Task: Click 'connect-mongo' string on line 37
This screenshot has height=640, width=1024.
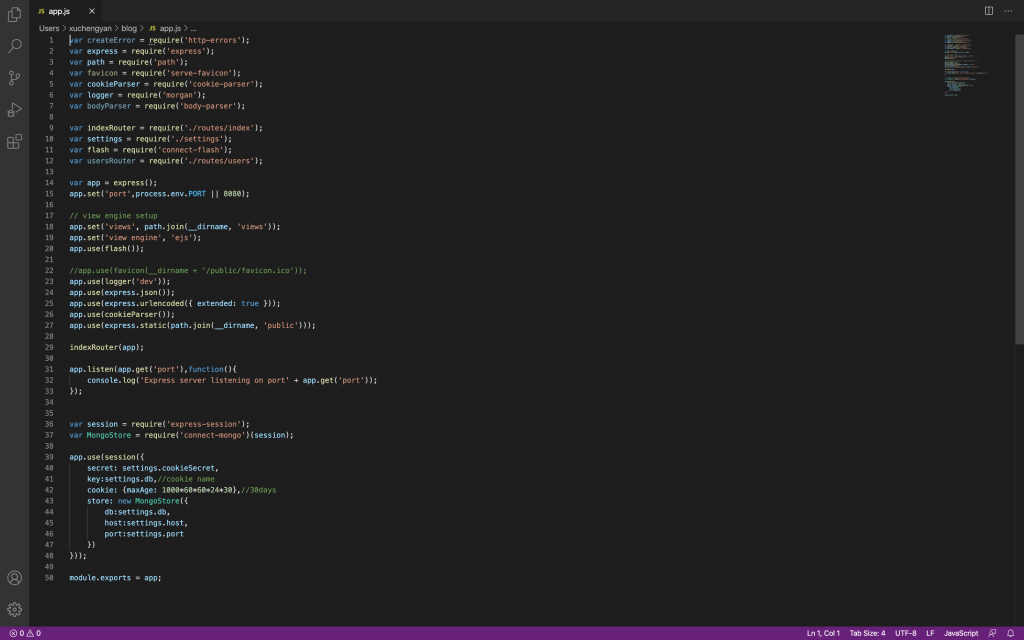Action: (x=212, y=435)
